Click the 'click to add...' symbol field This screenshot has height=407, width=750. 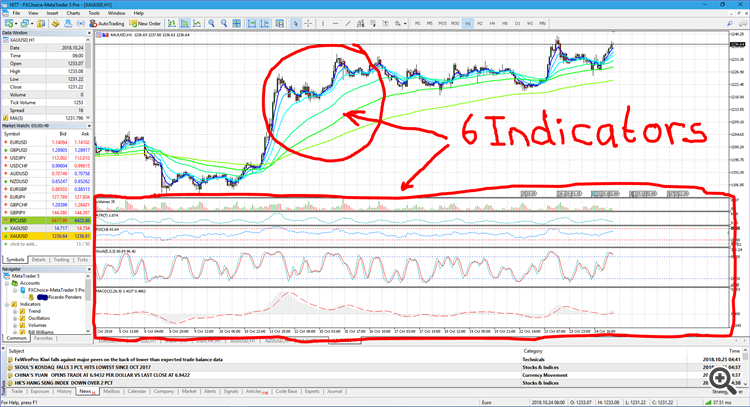coord(23,244)
